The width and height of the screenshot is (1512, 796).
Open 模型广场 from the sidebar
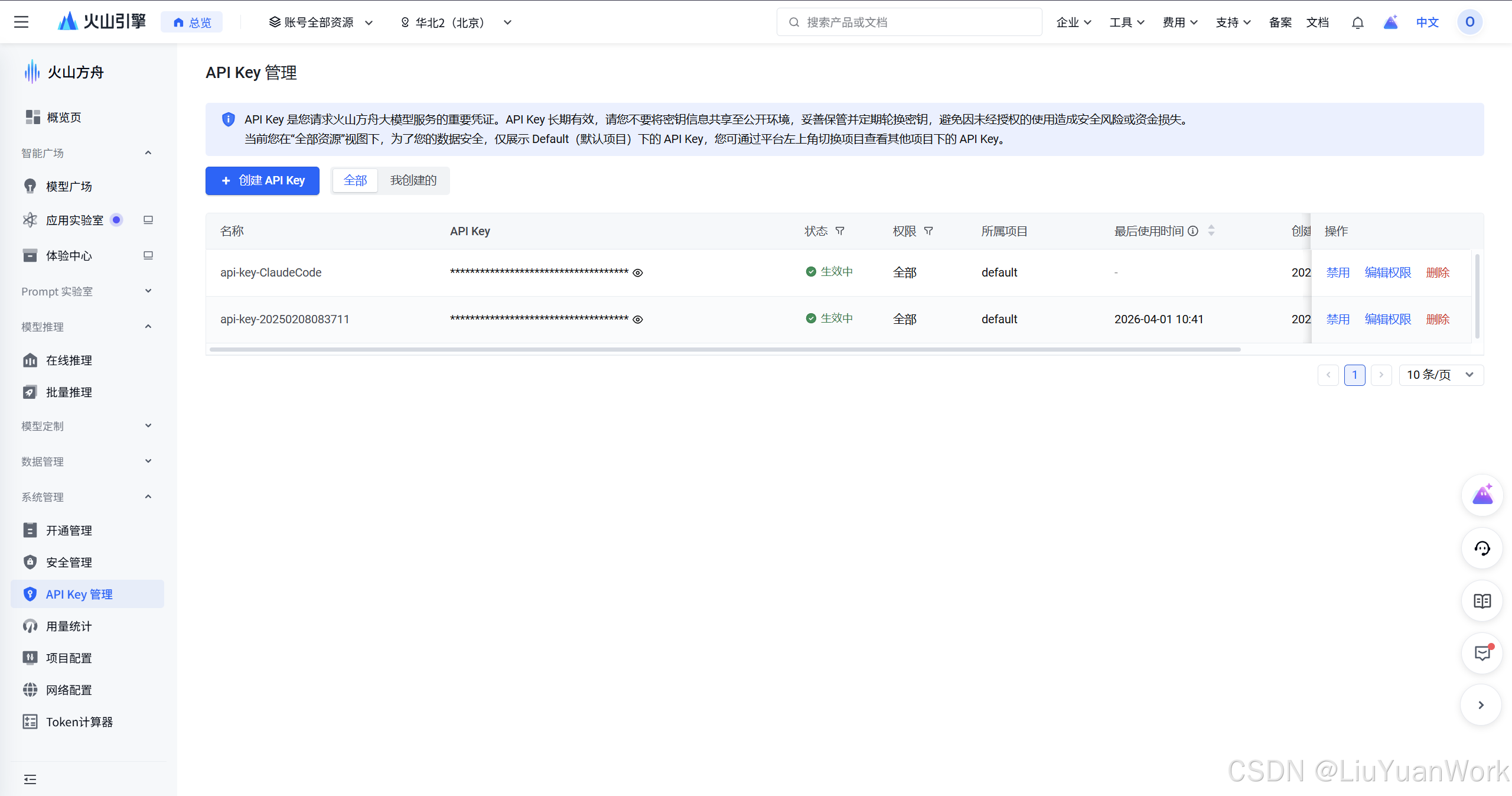[69, 187]
